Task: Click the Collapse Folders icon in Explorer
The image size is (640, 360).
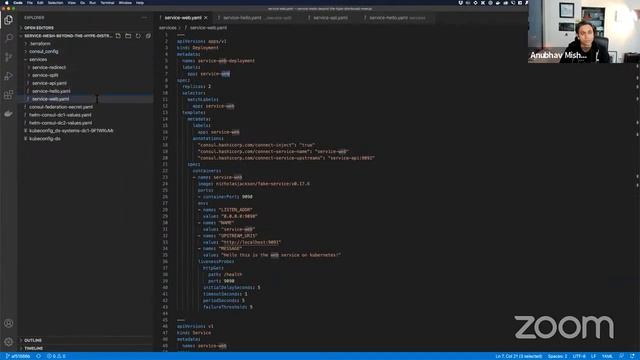Action: (x=148, y=36)
